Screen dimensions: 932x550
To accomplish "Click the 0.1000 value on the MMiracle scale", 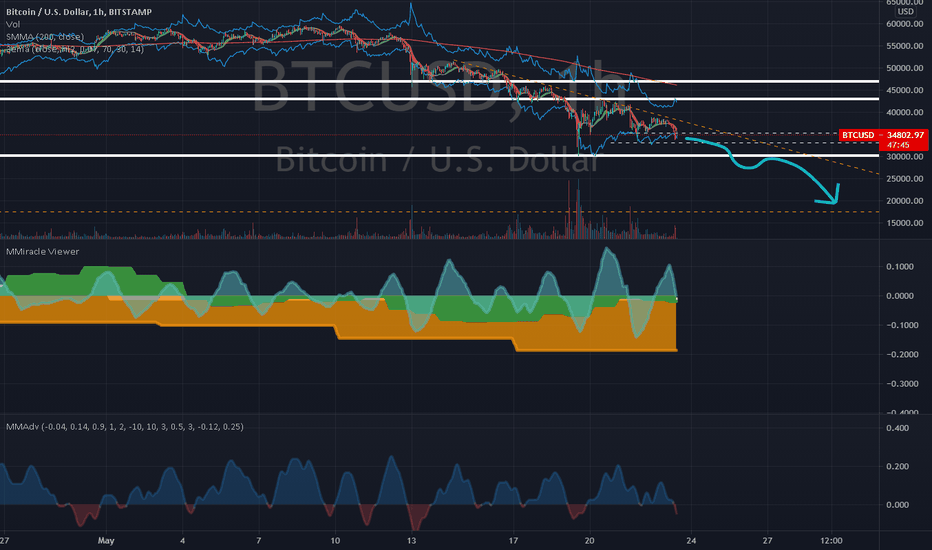I will (x=900, y=266).
